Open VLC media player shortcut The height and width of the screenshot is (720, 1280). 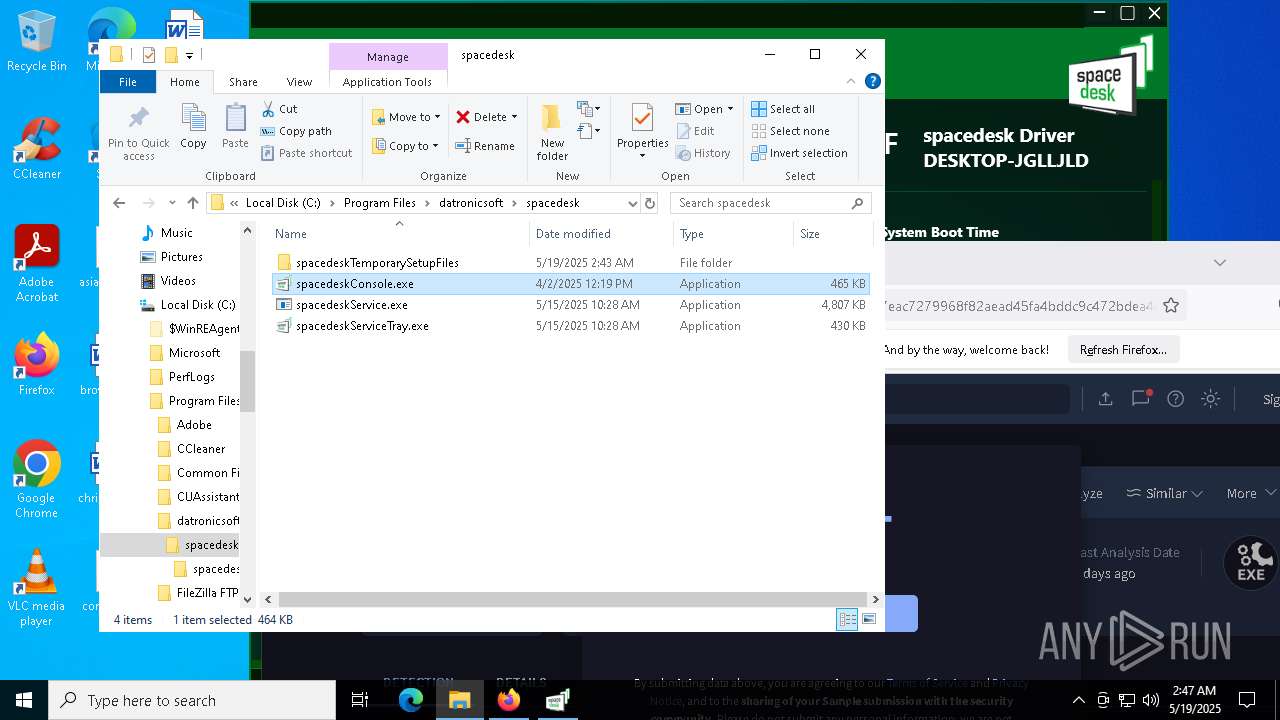(36, 588)
